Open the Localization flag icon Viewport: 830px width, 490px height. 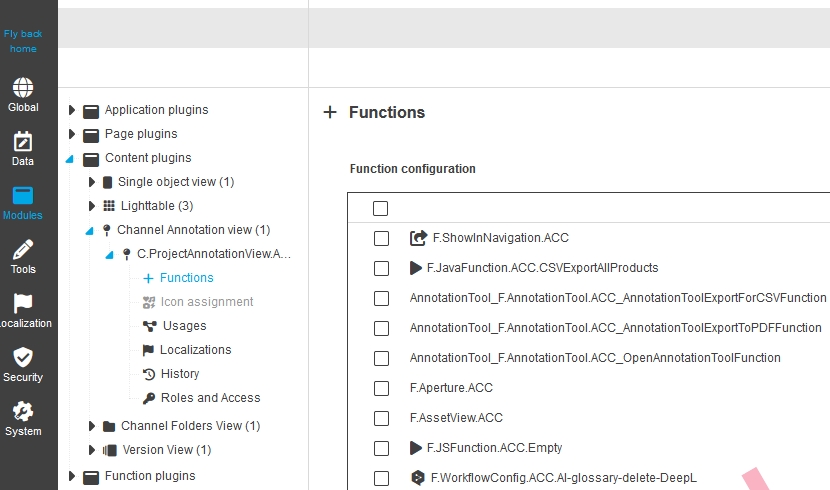[x=23, y=304]
